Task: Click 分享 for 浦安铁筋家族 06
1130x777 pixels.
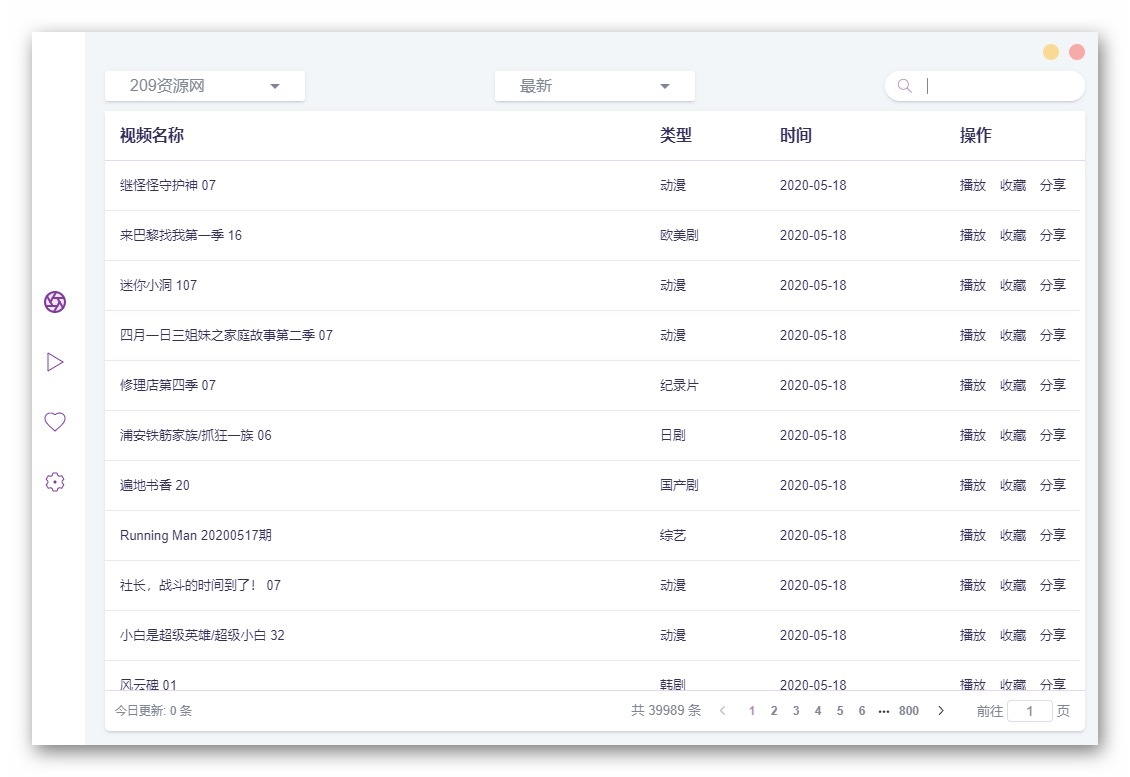Action: click(x=1052, y=435)
